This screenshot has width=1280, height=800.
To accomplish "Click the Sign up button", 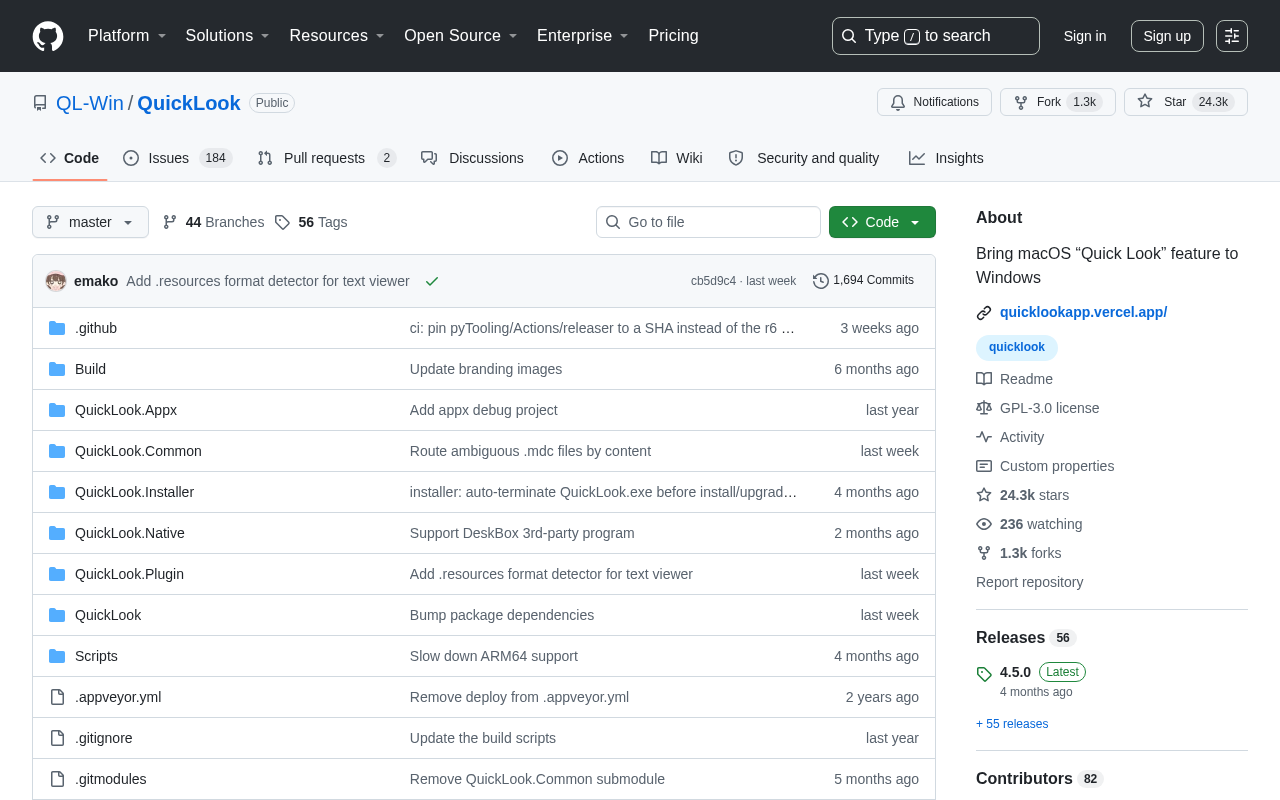I will pyautogui.click(x=1167, y=36).
